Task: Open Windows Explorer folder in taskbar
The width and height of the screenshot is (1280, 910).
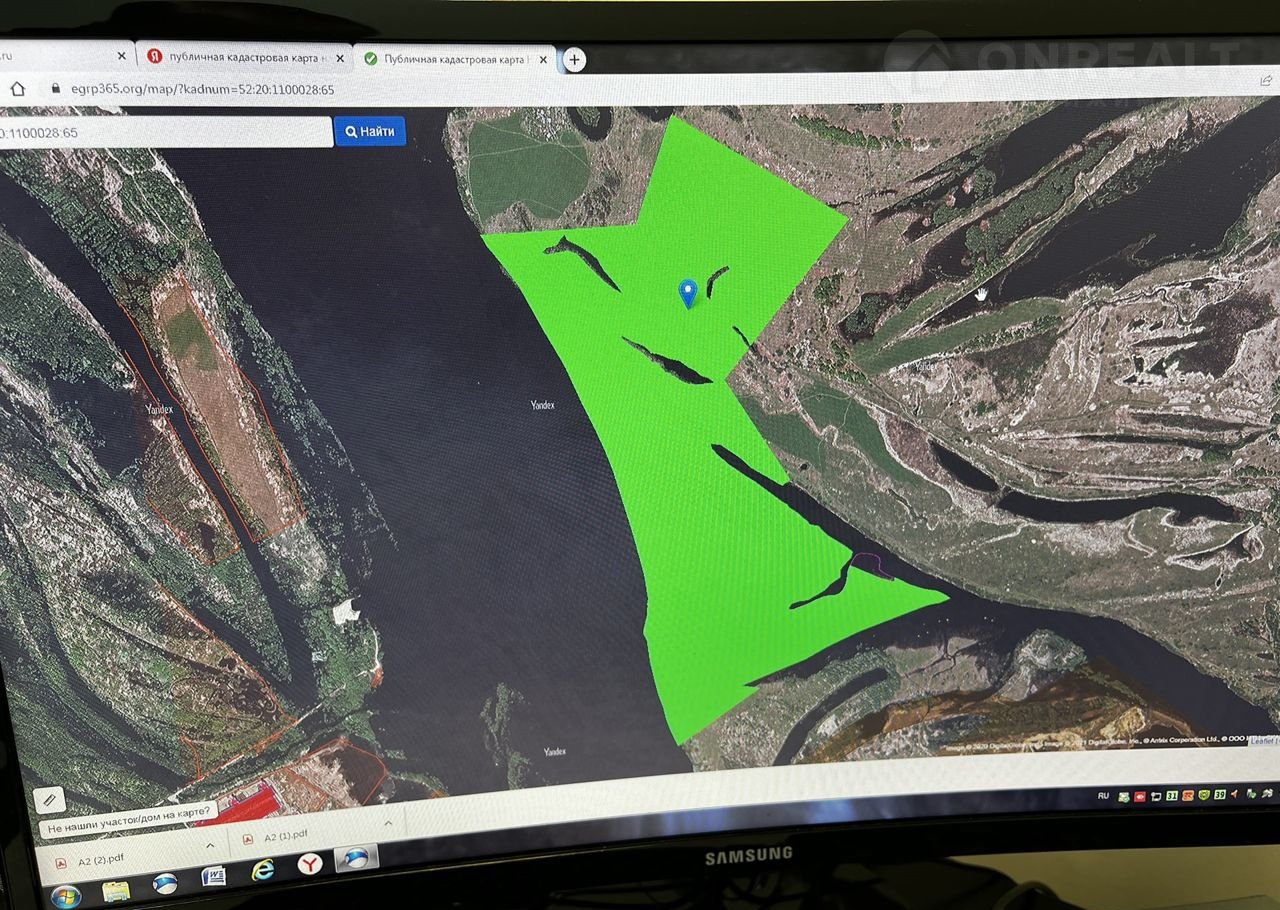Action: coord(117,890)
